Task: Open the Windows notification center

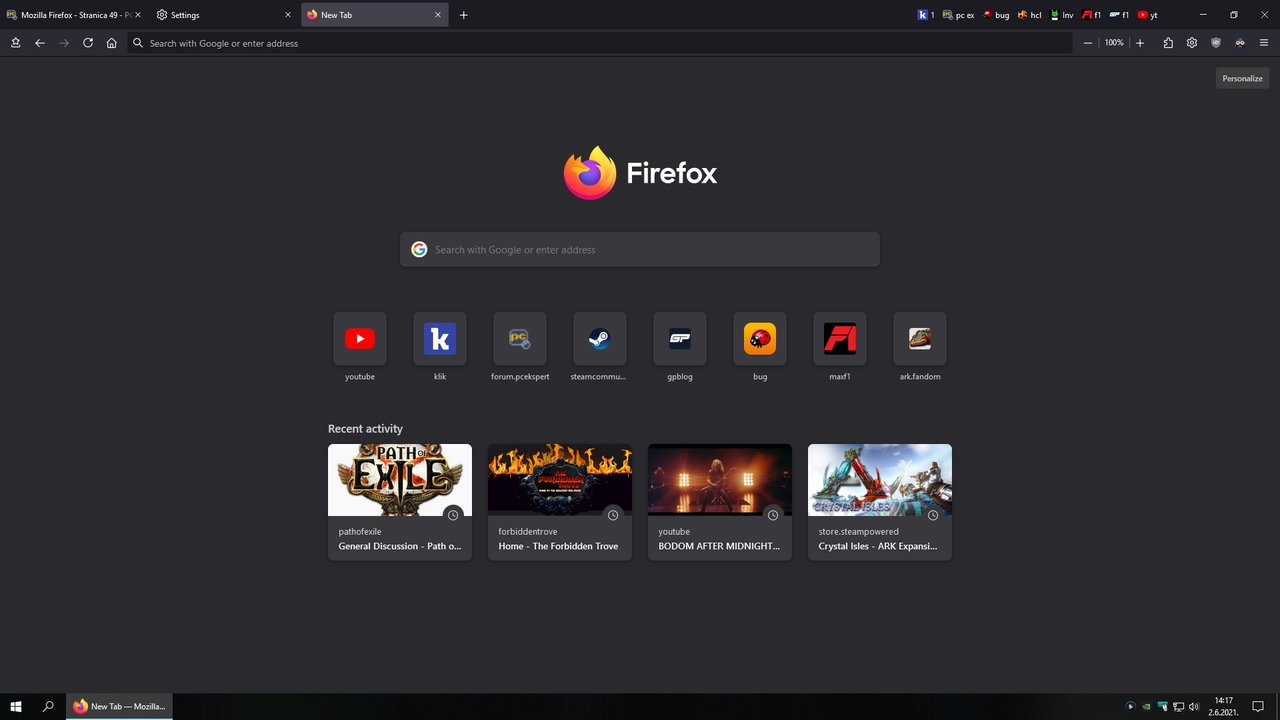Action: click(1258, 706)
